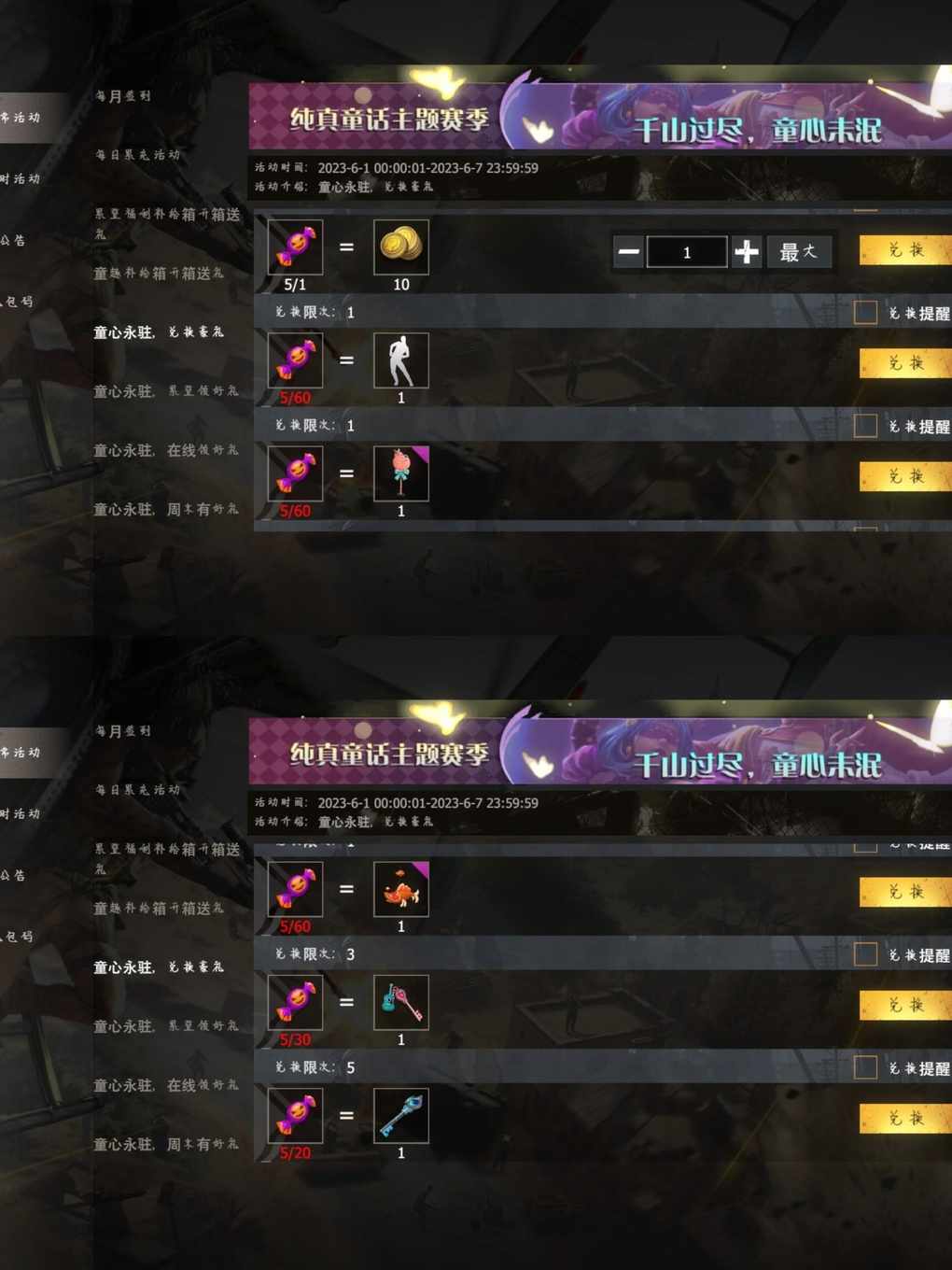Tick exchange reminder above the blue key
The height and width of the screenshot is (1270, 952).
[865, 1067]
